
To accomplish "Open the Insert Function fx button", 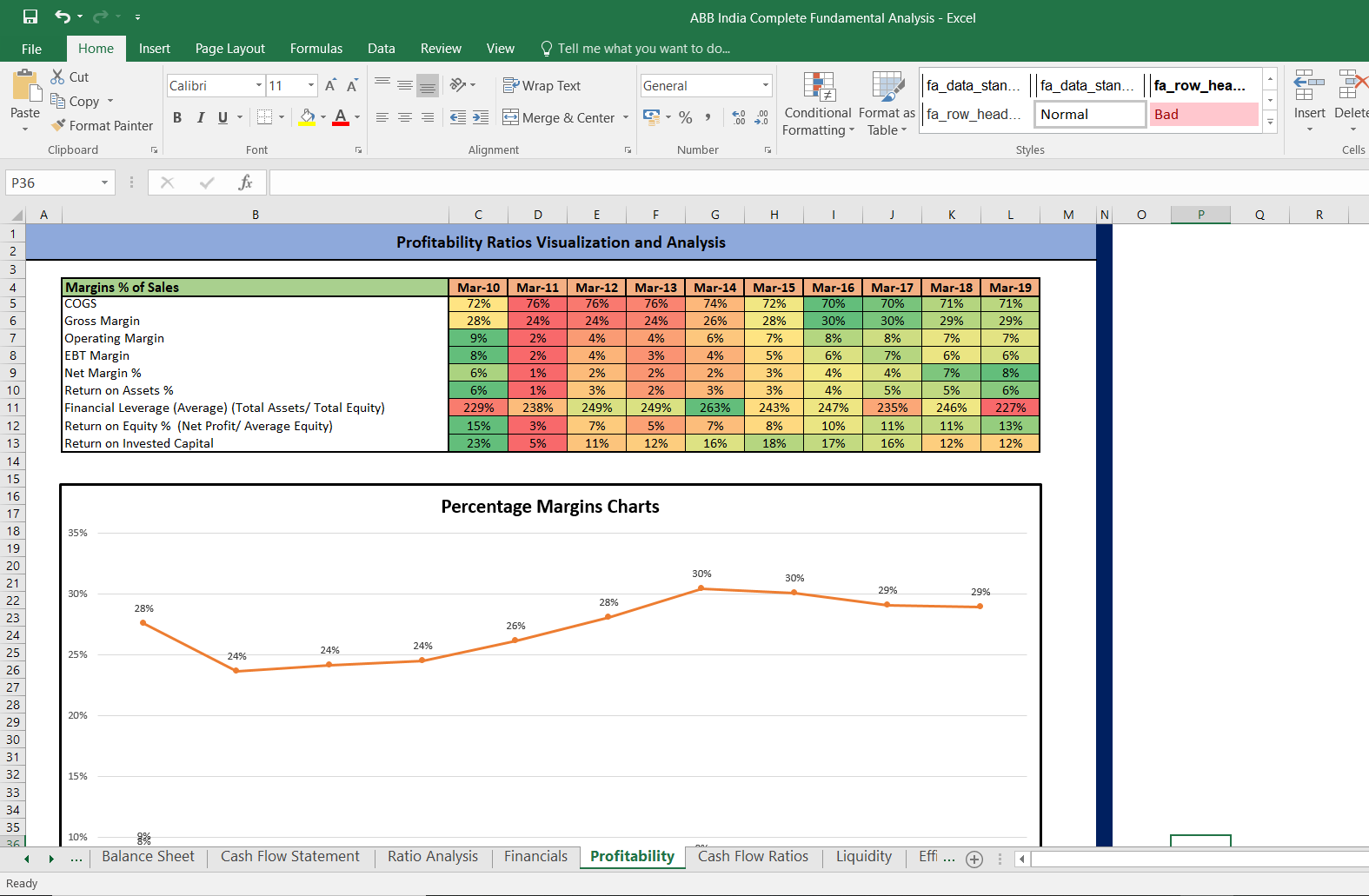I will 245,183.
